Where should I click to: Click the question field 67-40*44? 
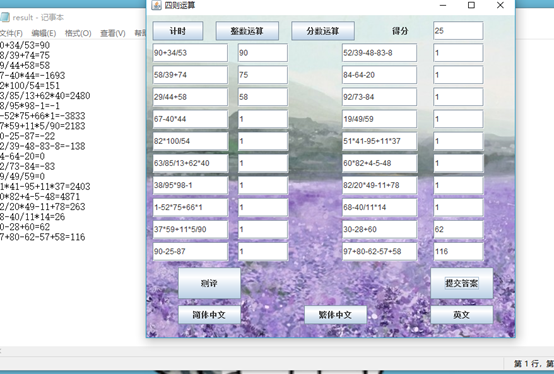tap(190, 119)
